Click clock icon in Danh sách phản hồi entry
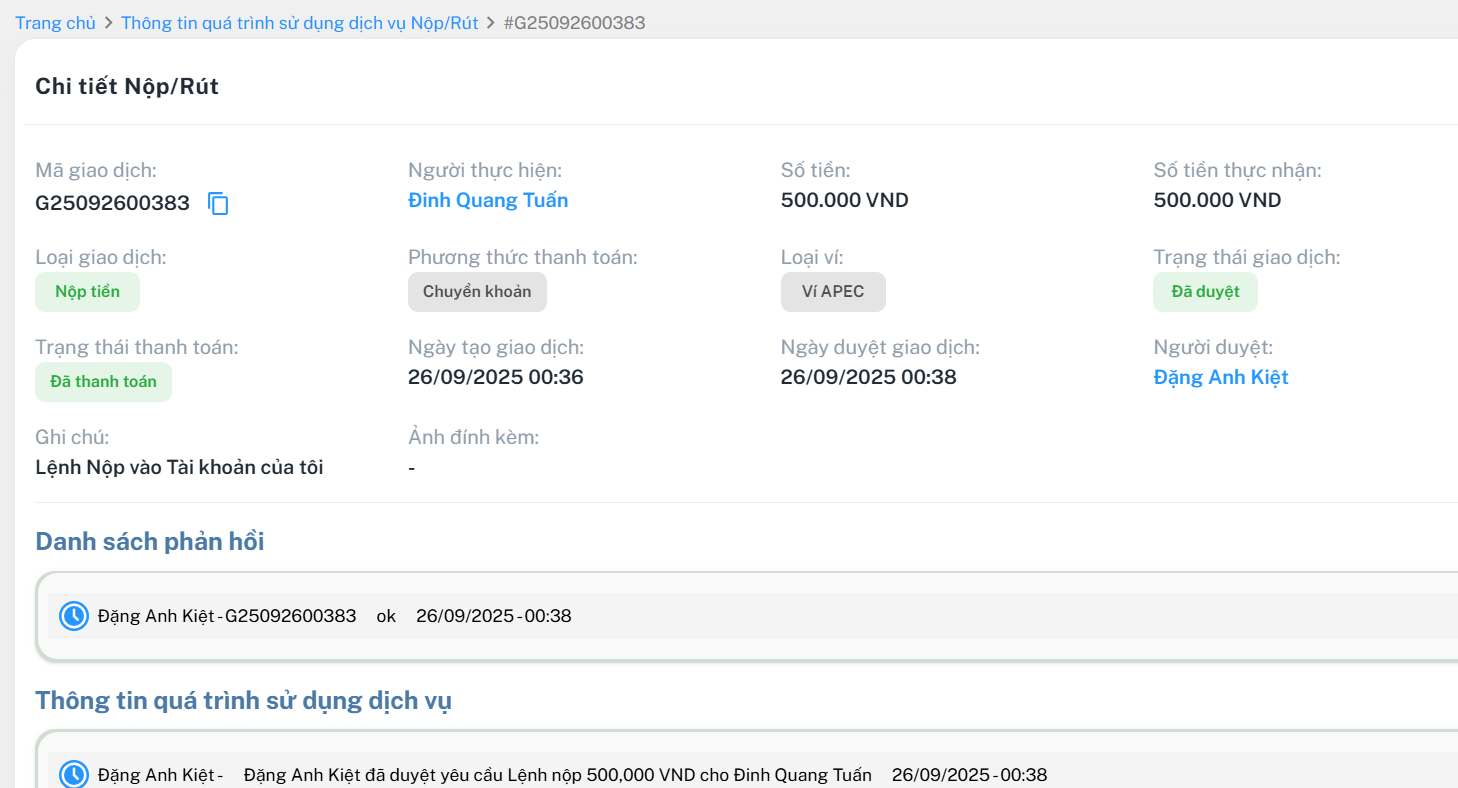This screenshot has width=1458, height=788. tap(74, 616)
